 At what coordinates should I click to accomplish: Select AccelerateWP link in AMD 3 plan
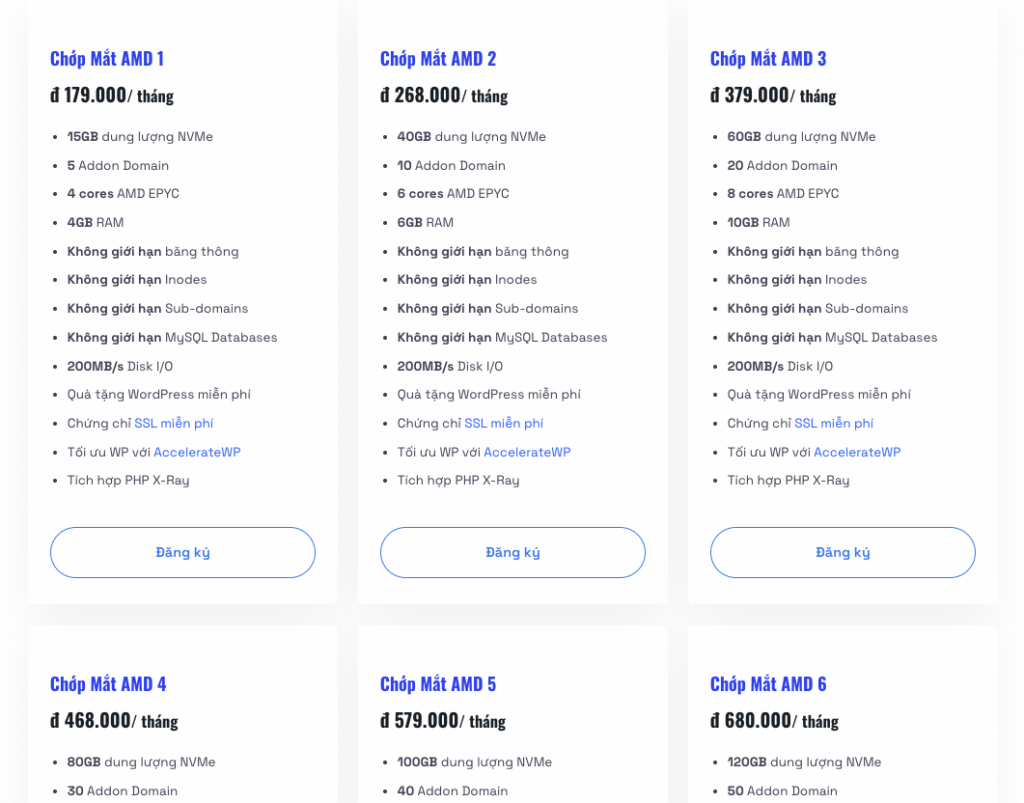[x=857, y=452]
